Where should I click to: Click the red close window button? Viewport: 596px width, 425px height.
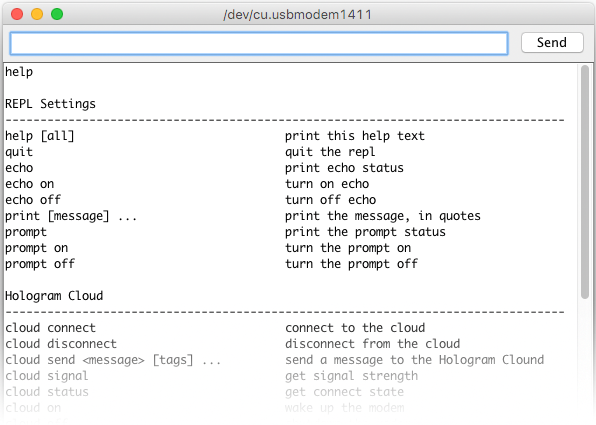point(17,14)
